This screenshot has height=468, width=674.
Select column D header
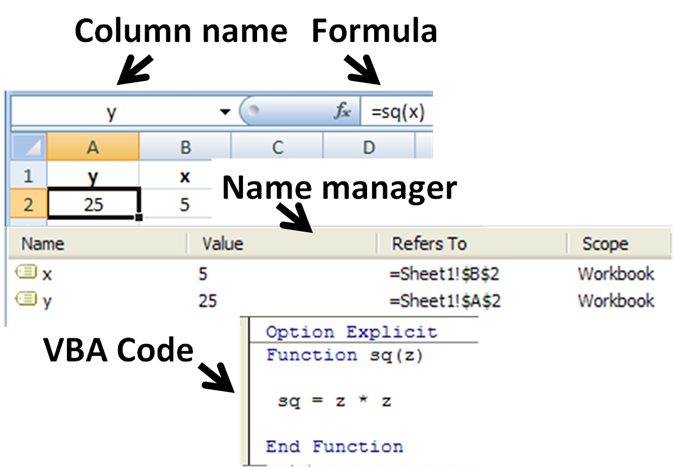[368, 148]
